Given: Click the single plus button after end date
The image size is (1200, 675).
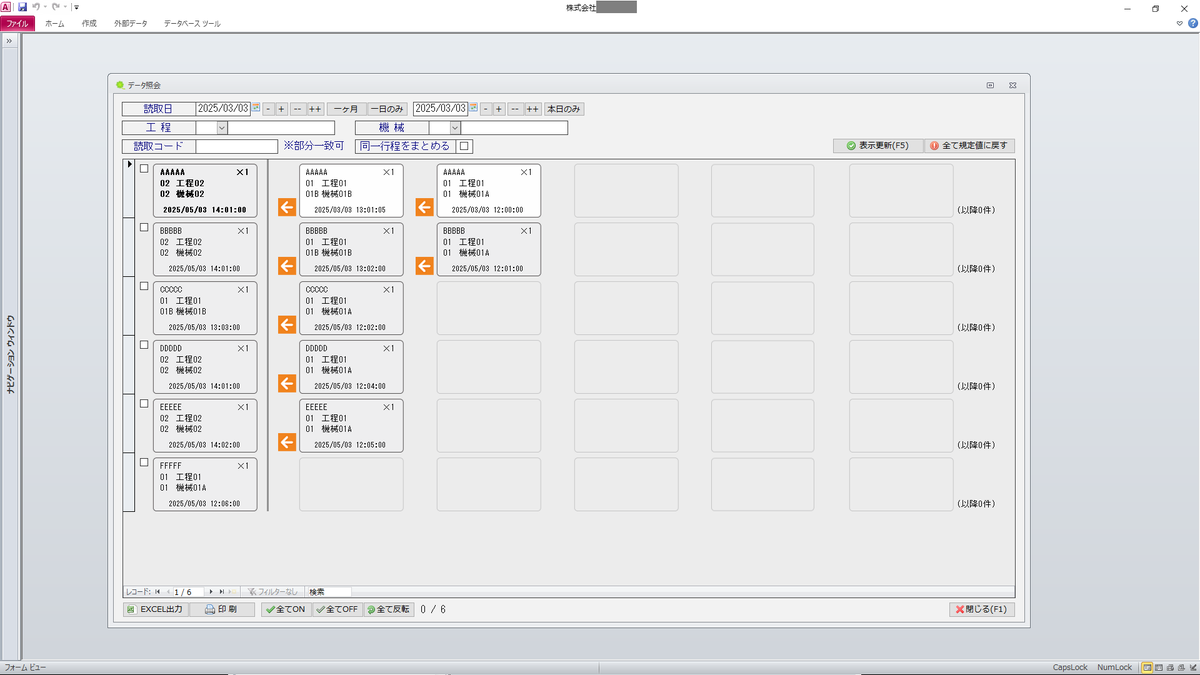Looking at the screenshot, I should tap(498, 109).
